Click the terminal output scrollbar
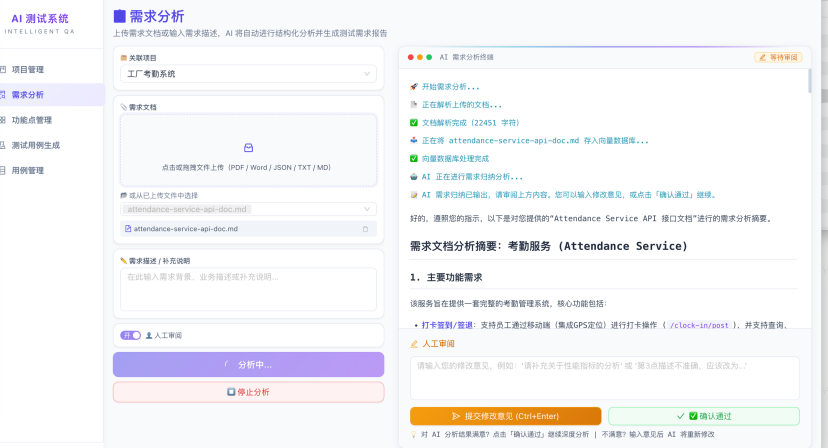828x448 pixels. 809,81
